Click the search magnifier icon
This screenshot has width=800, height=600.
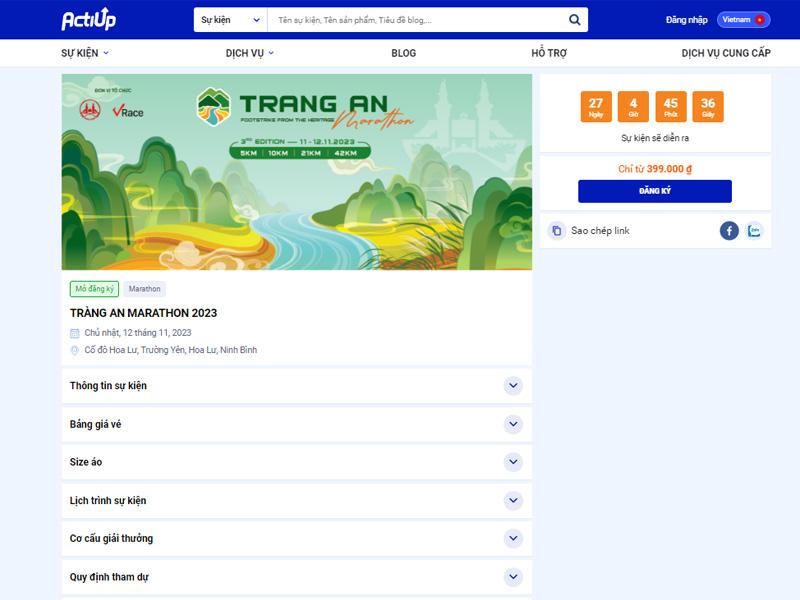pos(574,20)
